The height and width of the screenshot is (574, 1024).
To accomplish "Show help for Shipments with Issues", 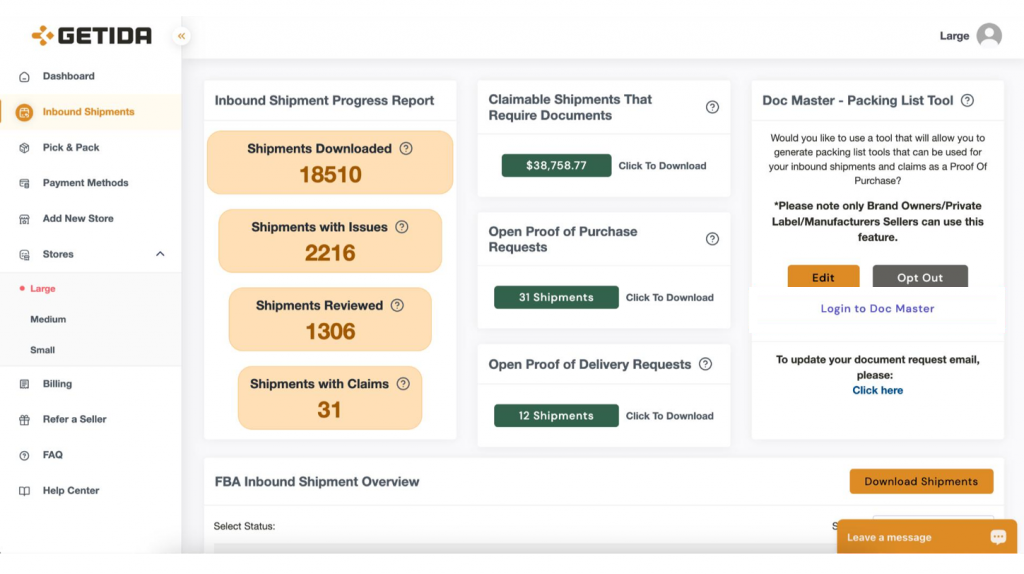I will pyautogui.click(x=402, y=227).
